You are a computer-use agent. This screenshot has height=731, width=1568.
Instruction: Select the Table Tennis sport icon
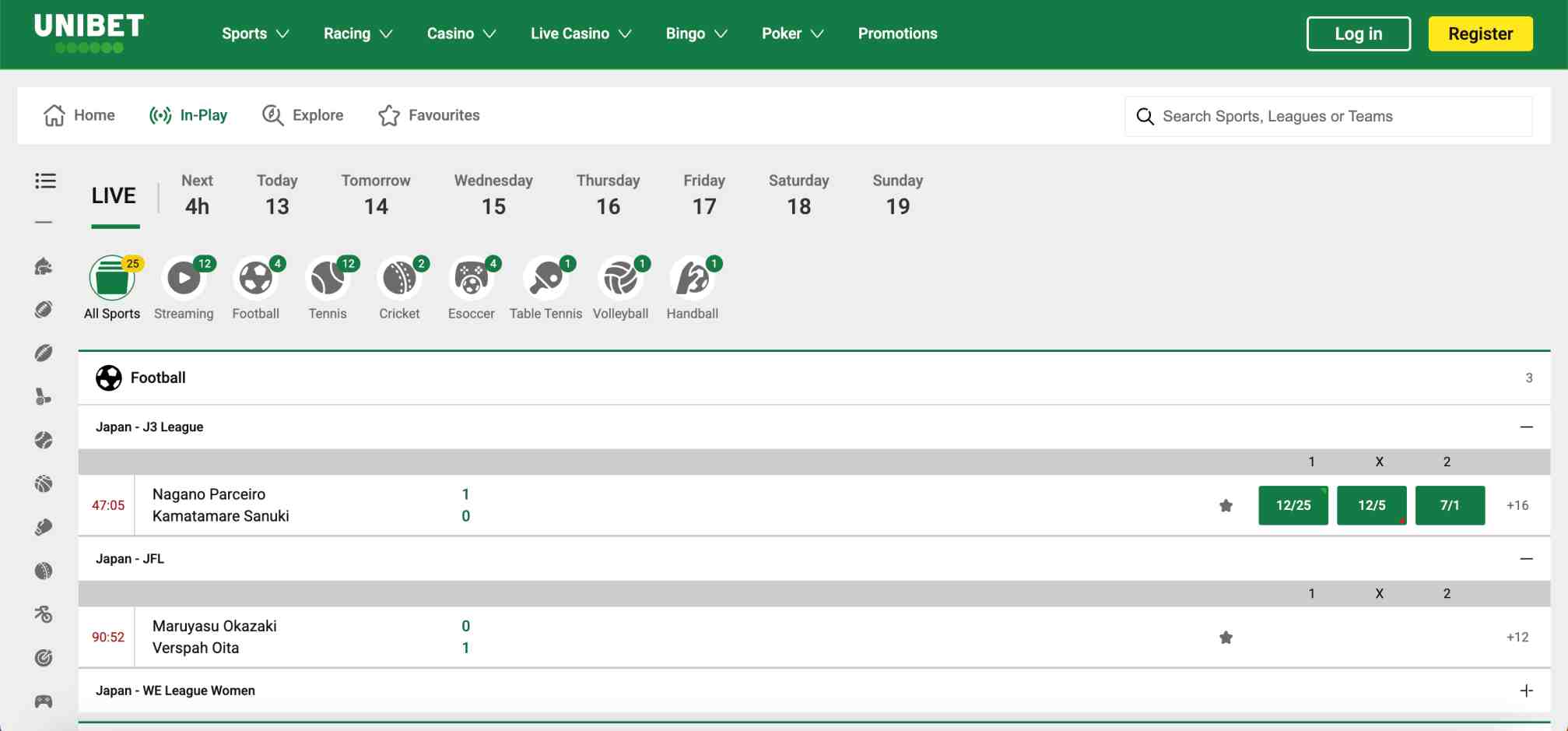click(545, 278)
